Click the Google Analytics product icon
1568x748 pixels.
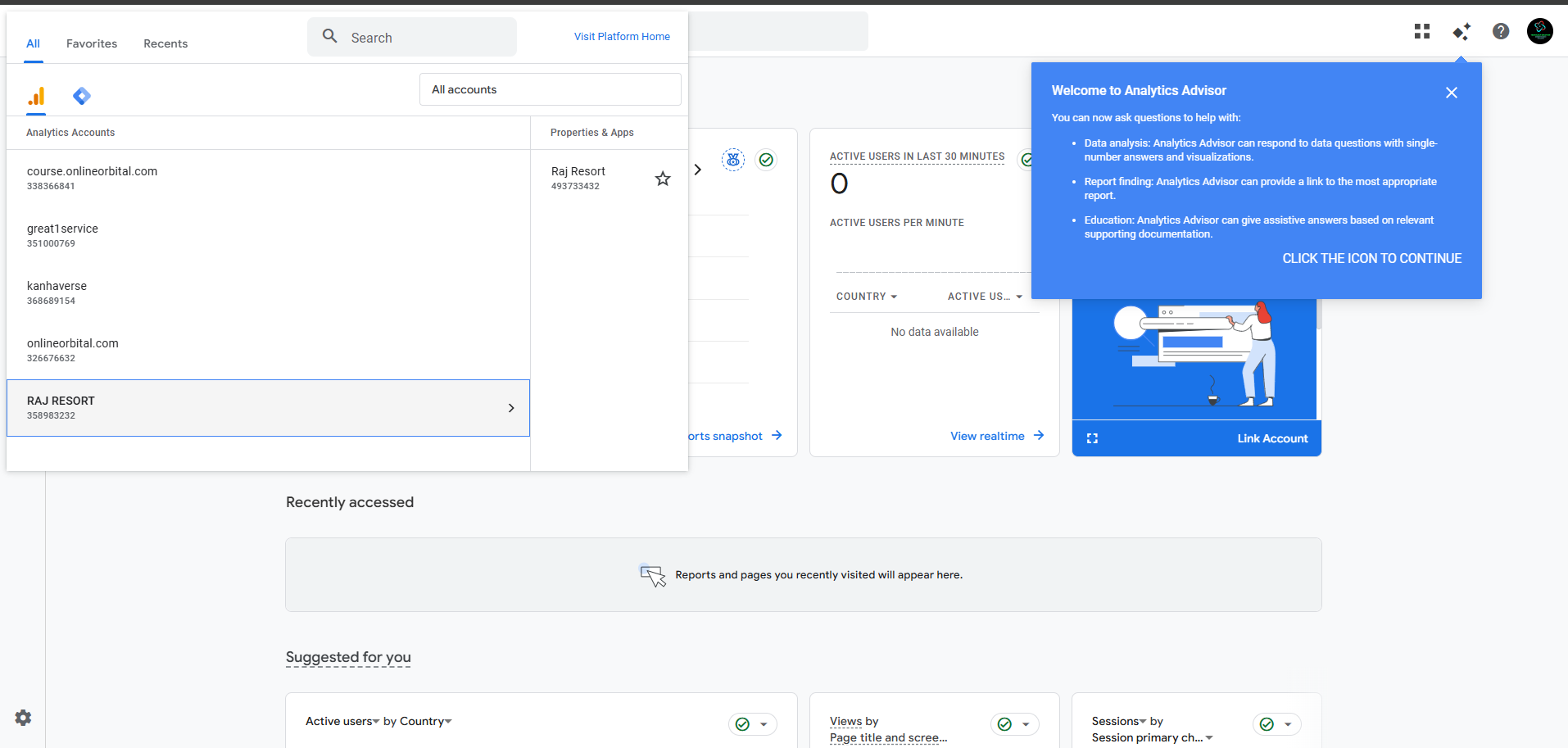36,97
